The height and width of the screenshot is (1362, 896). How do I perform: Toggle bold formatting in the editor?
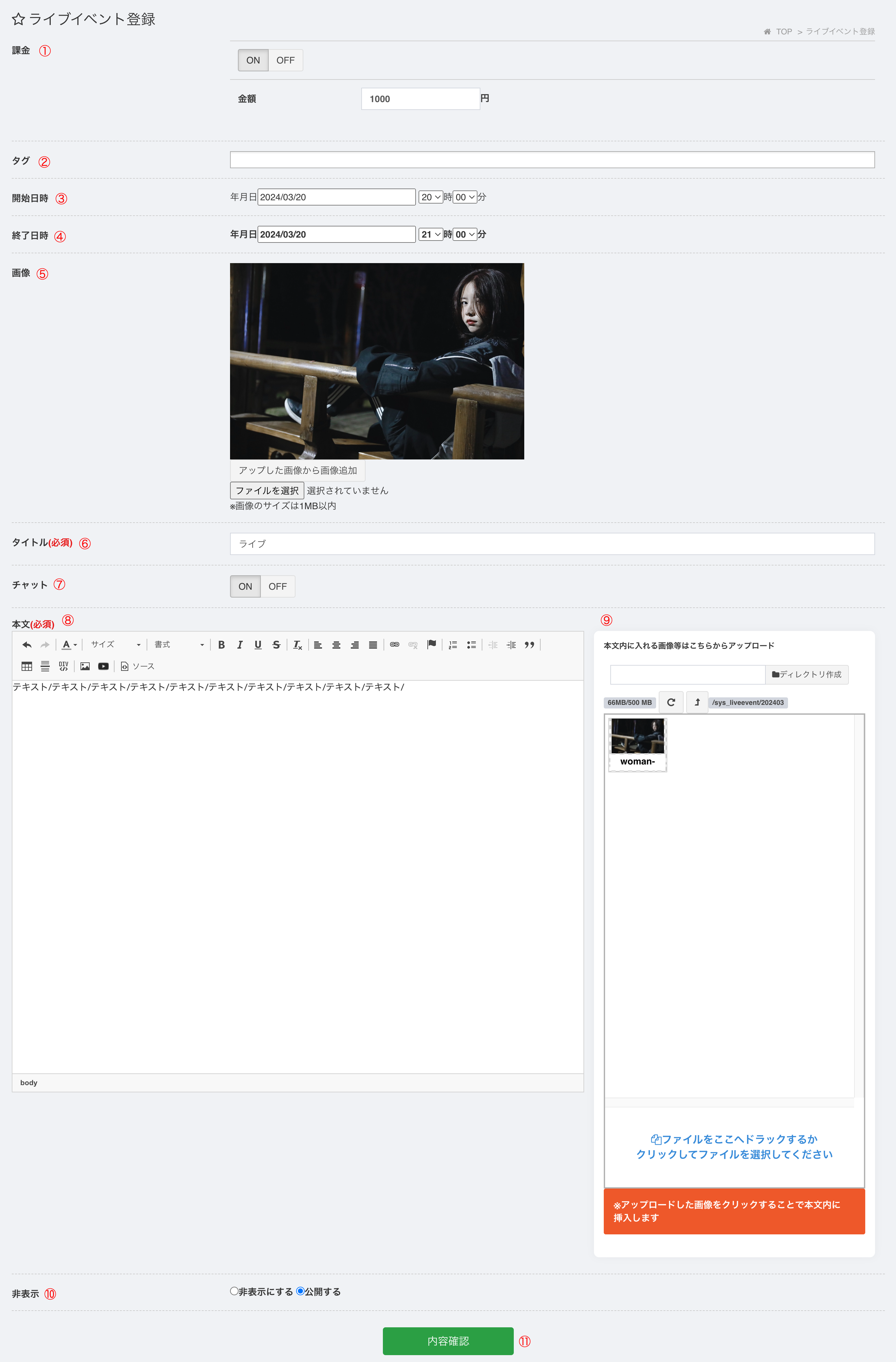tap(222, 645)
